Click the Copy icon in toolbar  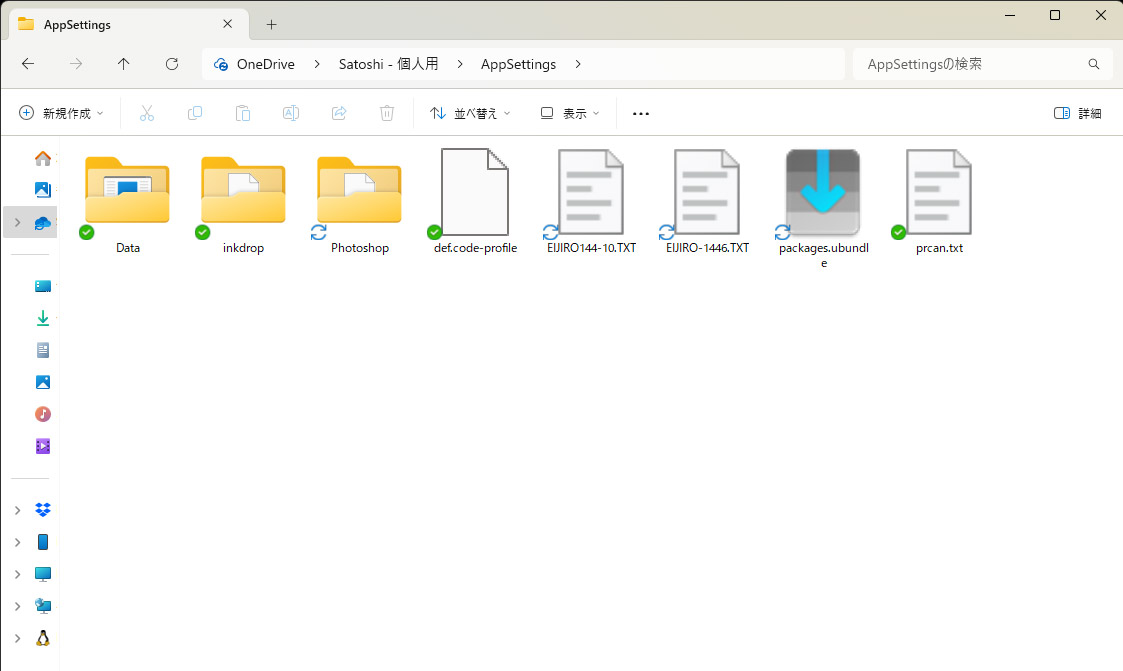coord(195,113)
